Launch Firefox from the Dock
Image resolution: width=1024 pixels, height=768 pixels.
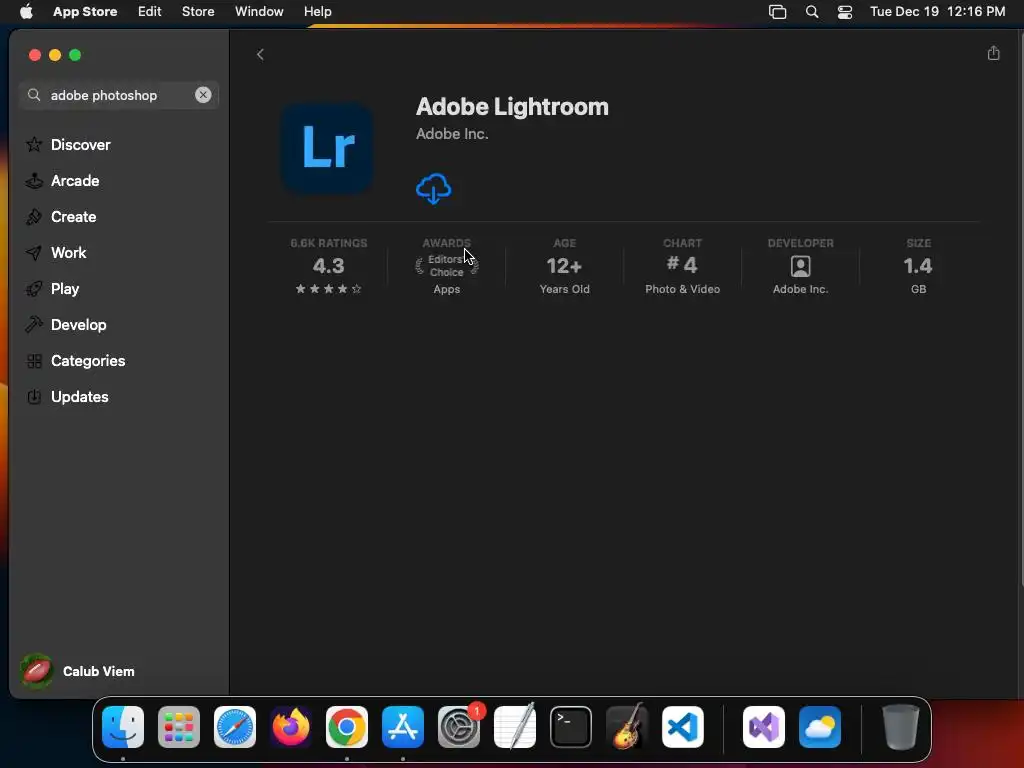click(x=291, y=726)
